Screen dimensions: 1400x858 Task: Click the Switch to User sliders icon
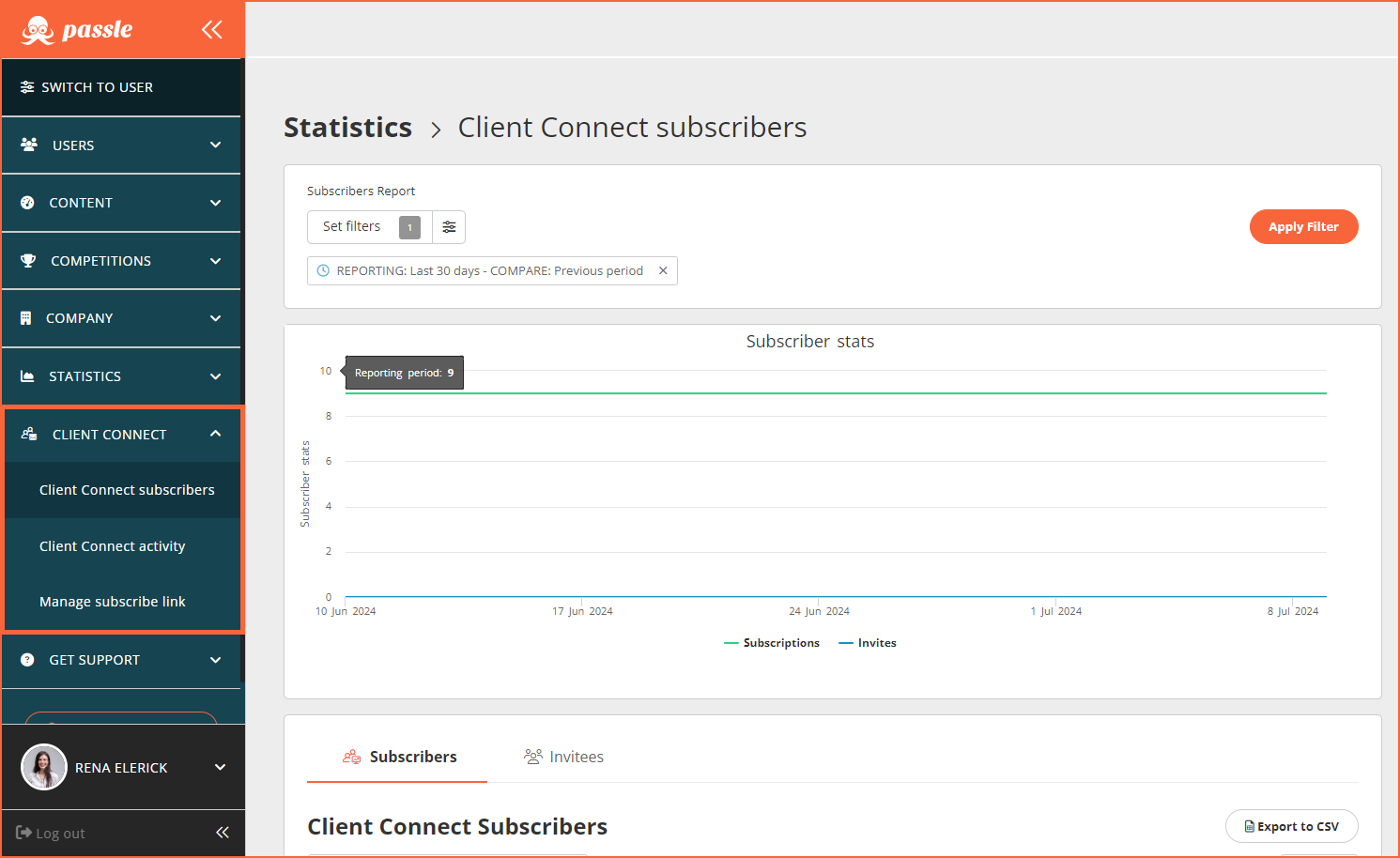[27, 87]
